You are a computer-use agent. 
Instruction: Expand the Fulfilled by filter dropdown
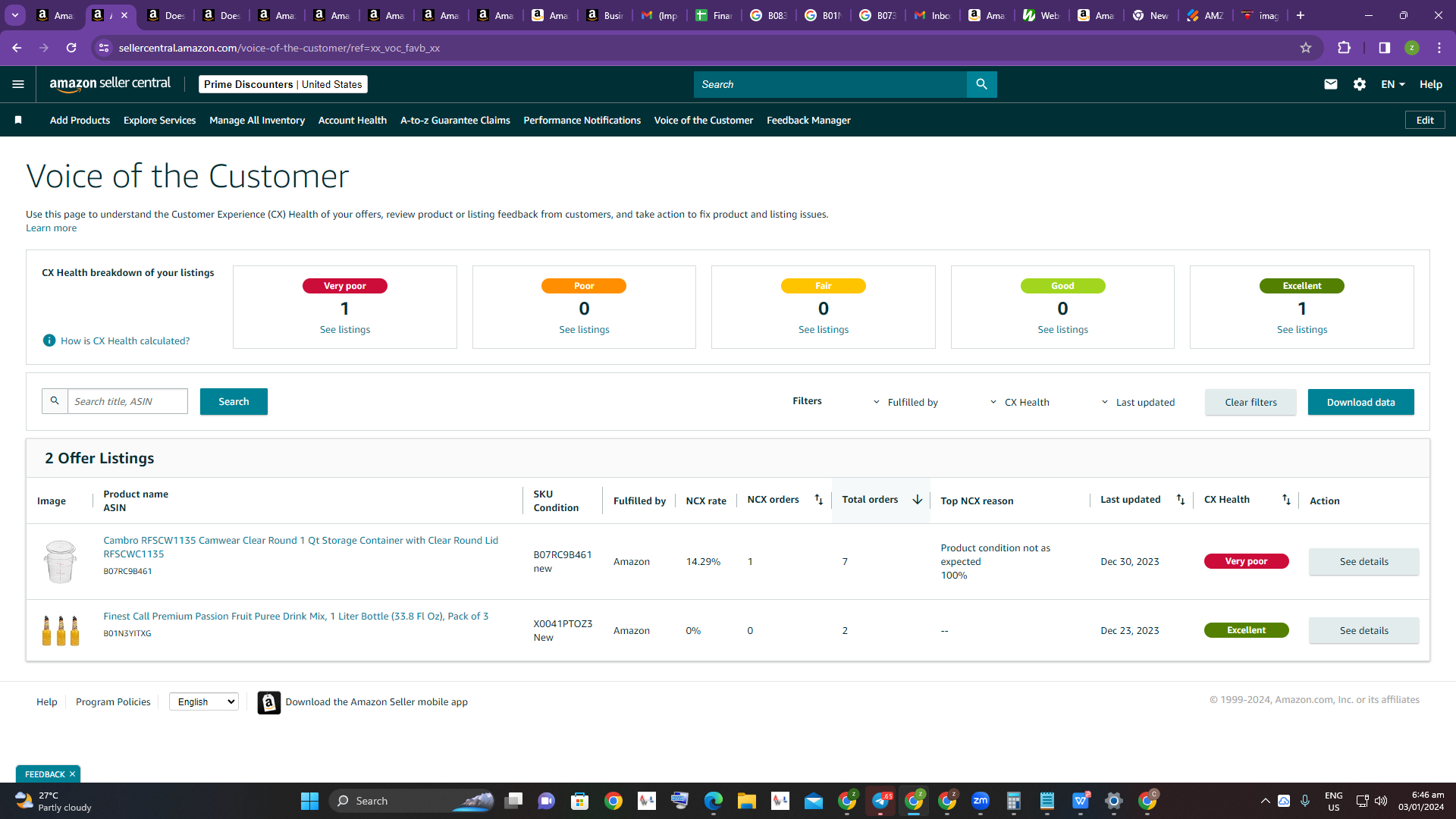point(905,403)
